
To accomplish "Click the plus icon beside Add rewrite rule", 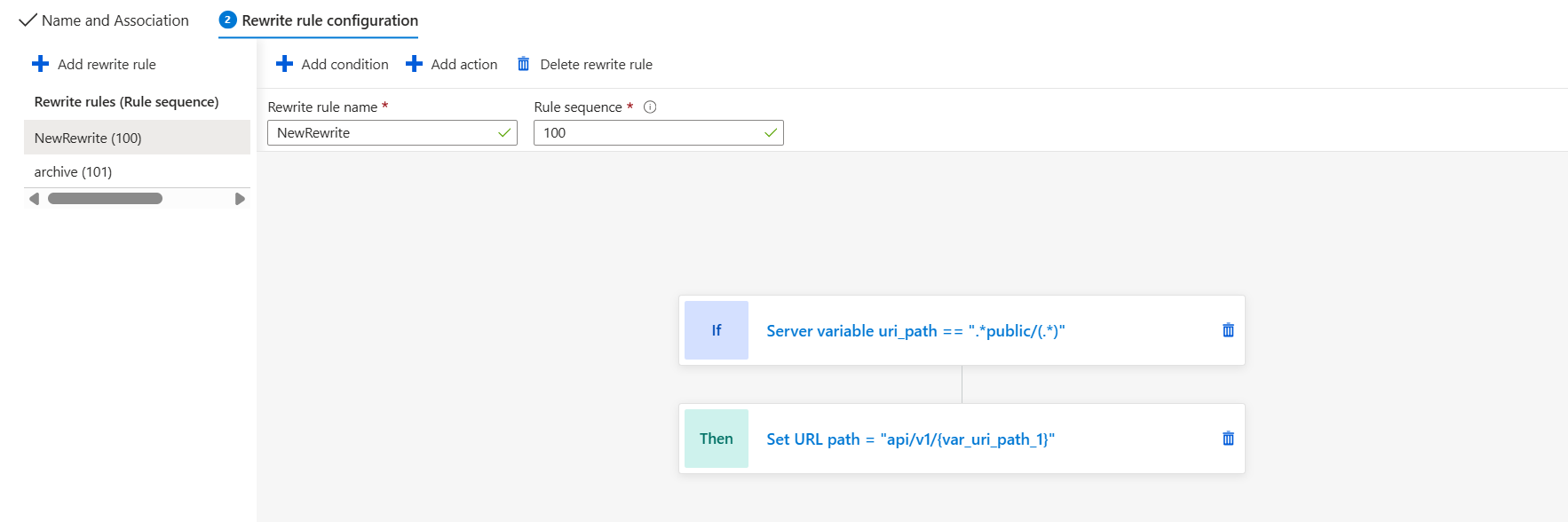I will [x=40, y=64].
